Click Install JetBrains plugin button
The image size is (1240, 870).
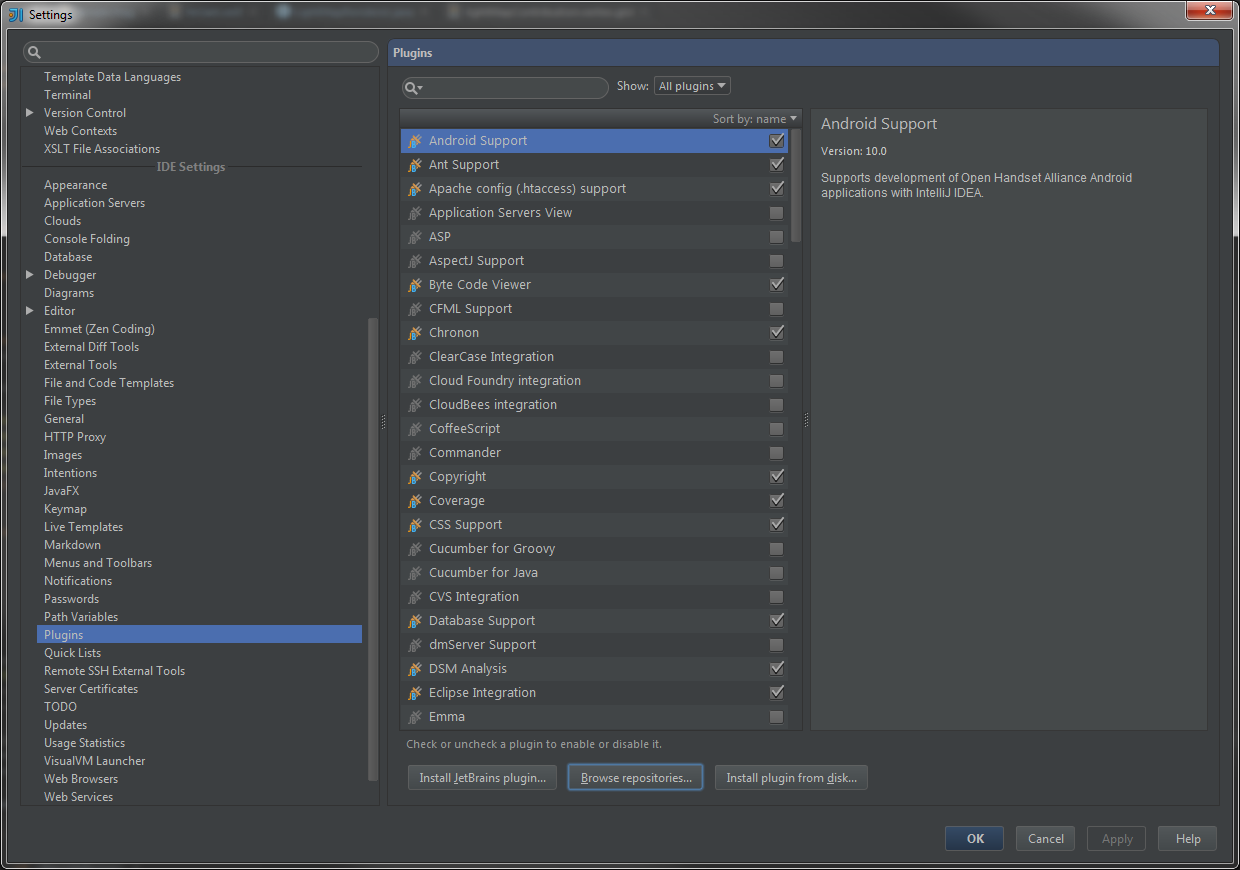pos(482,778)
